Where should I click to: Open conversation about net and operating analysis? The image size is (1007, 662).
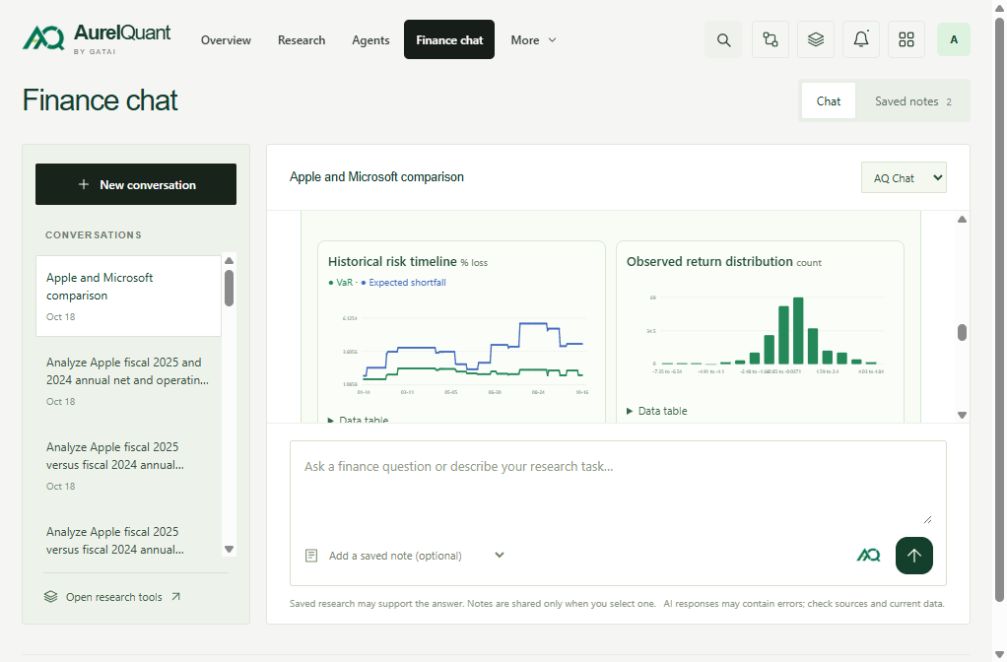128,381
